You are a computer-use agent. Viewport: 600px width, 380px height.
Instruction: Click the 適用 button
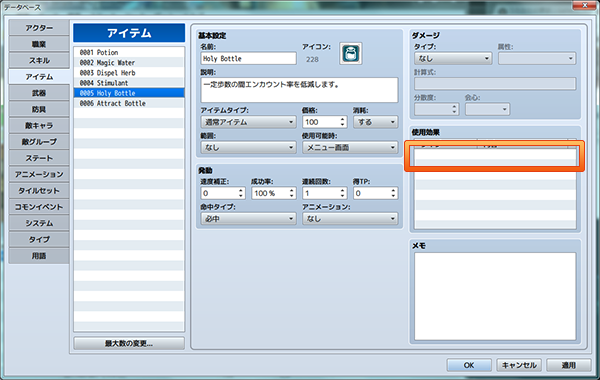point(569,365)
